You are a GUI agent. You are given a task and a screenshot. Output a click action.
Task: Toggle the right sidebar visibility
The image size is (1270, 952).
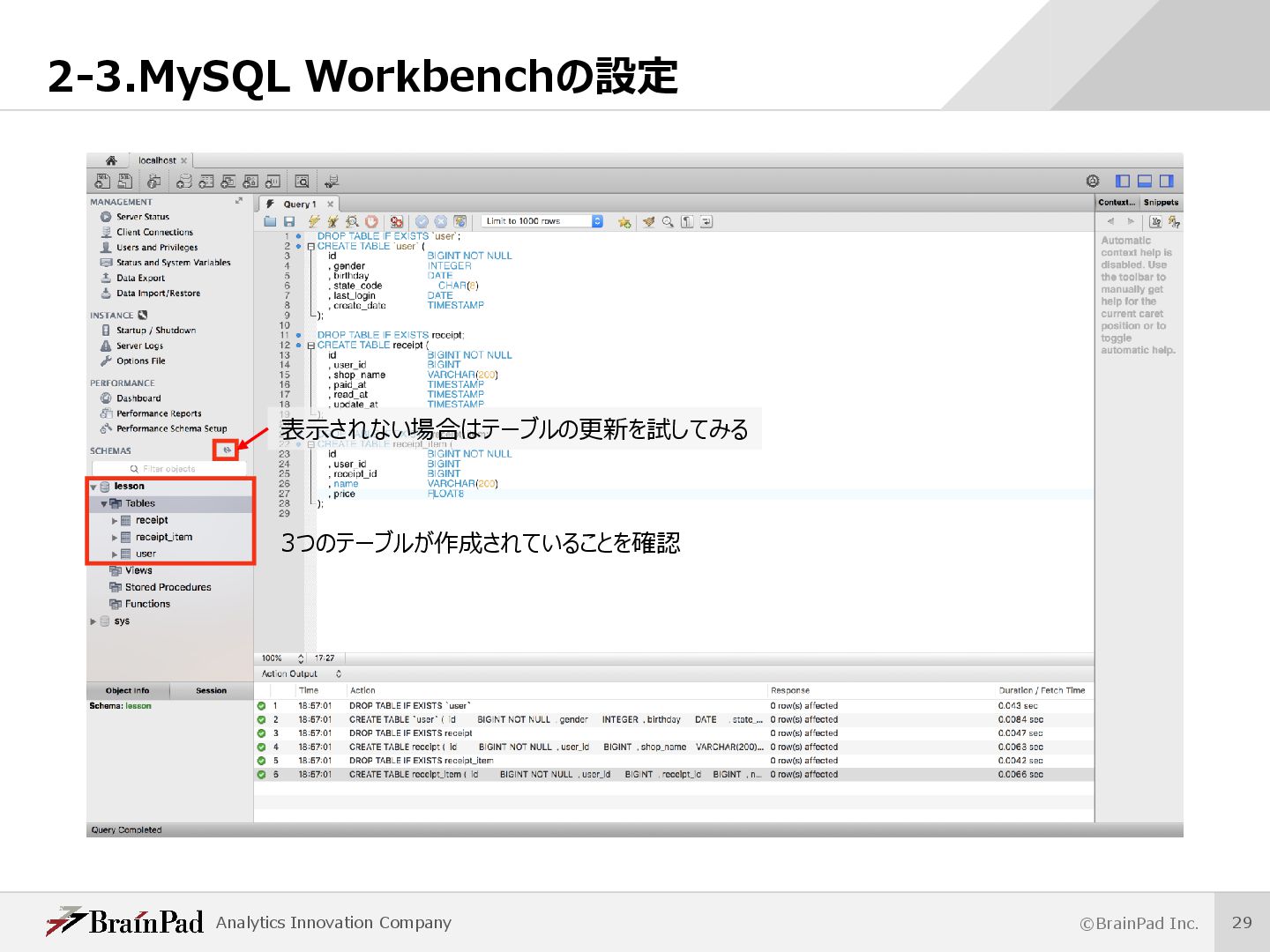(x=1167, y=181)
